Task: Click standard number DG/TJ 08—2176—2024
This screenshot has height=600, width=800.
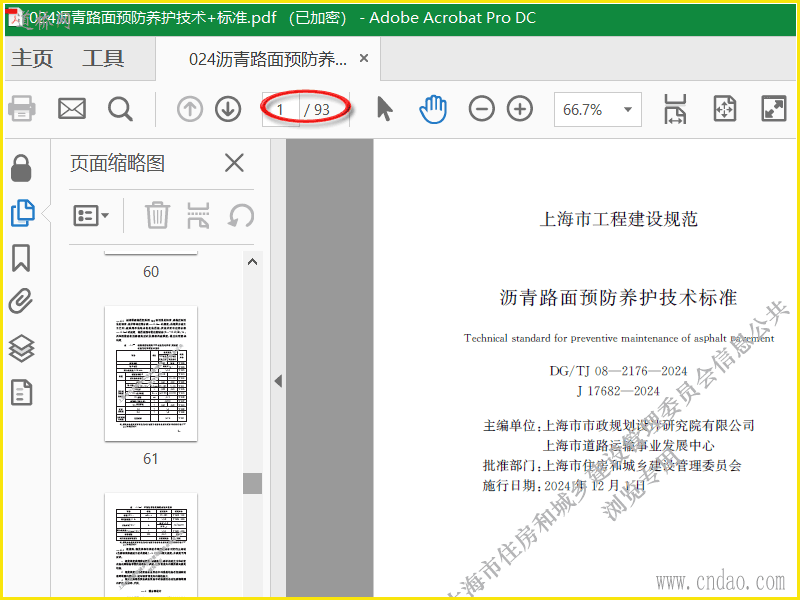Action: (618, 371)
